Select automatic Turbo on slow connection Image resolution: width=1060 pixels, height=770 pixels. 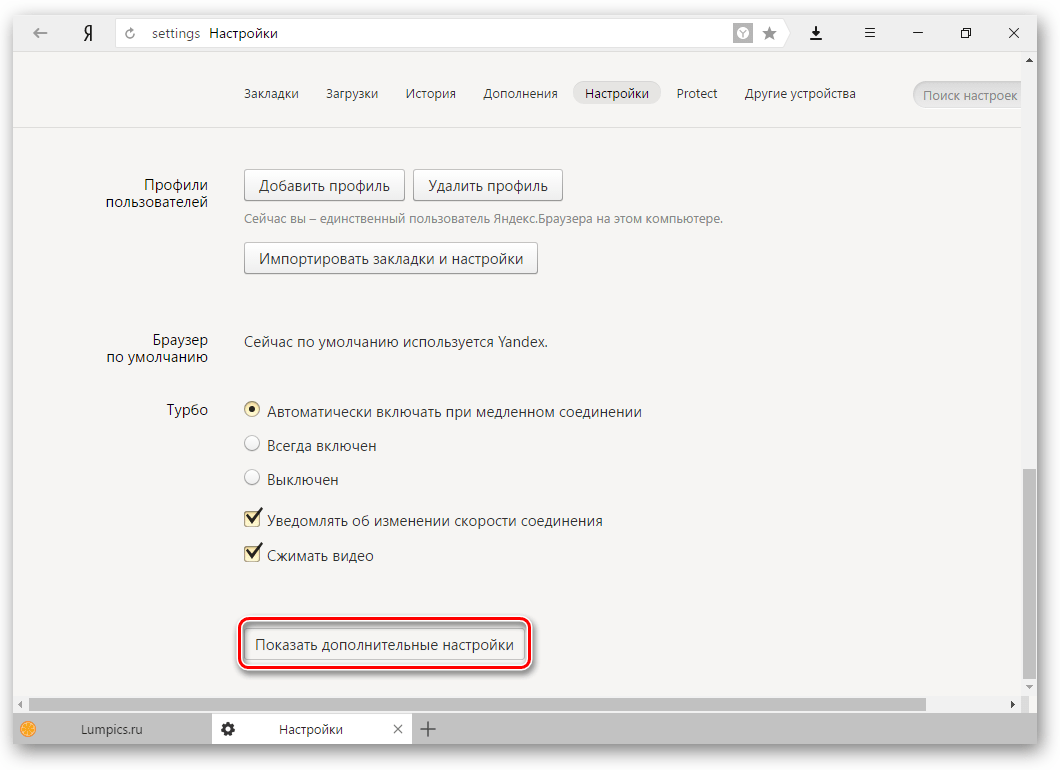click(252, 410)
